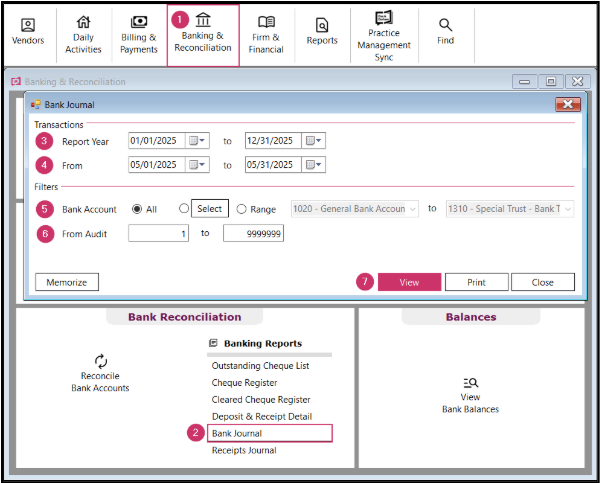The width and height of the screenshot is (600, 483).
Task: Open the Find magnifier icon
Action: pyautogui.click(x=445, y=25)
